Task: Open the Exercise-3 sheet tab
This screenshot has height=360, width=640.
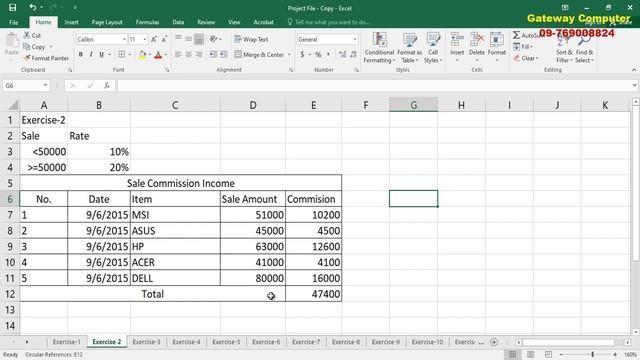Action: (x=146, y=342)
